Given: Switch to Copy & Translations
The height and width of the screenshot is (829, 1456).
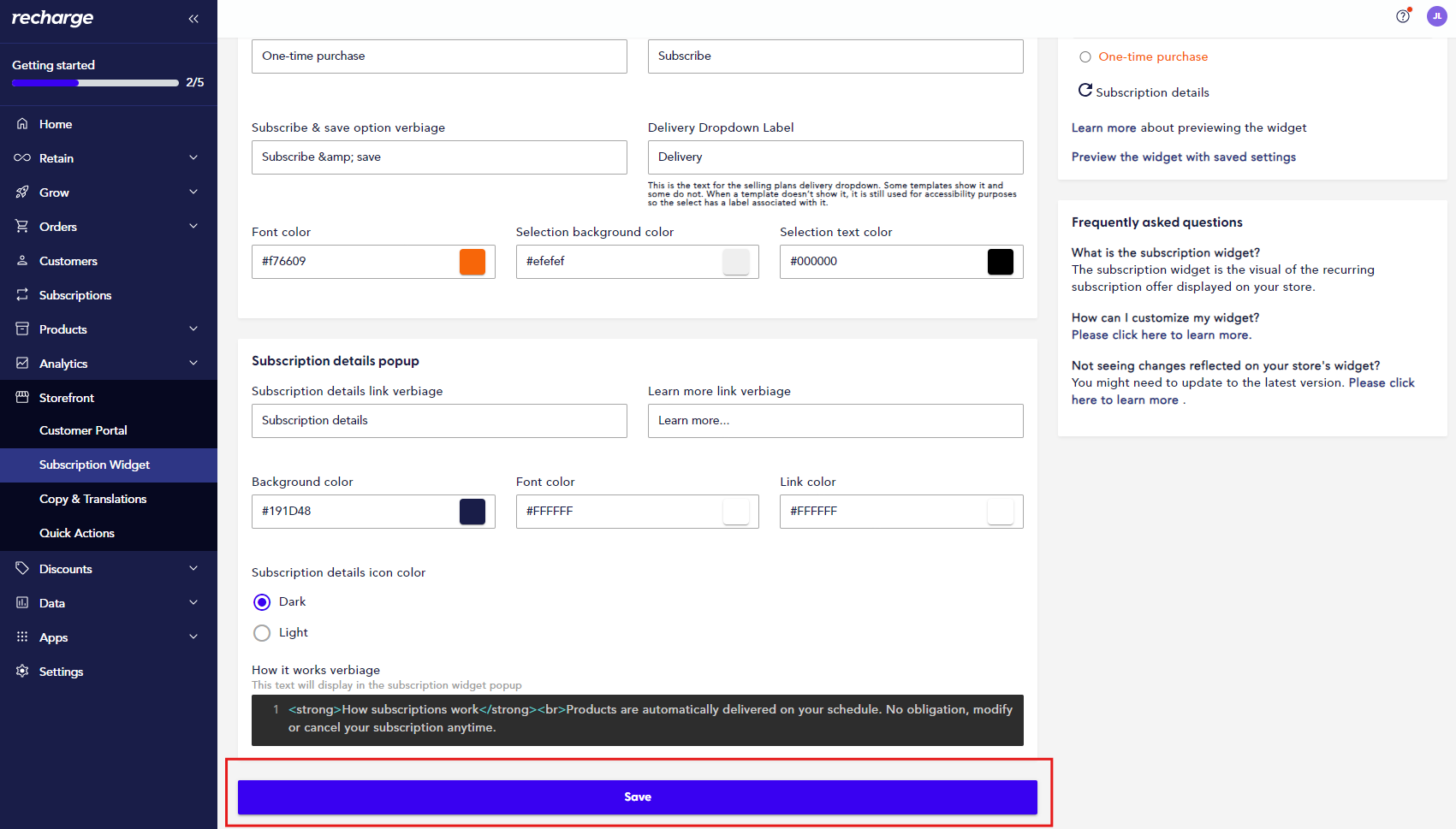Looking at the screenshot, I should point(92,499).
